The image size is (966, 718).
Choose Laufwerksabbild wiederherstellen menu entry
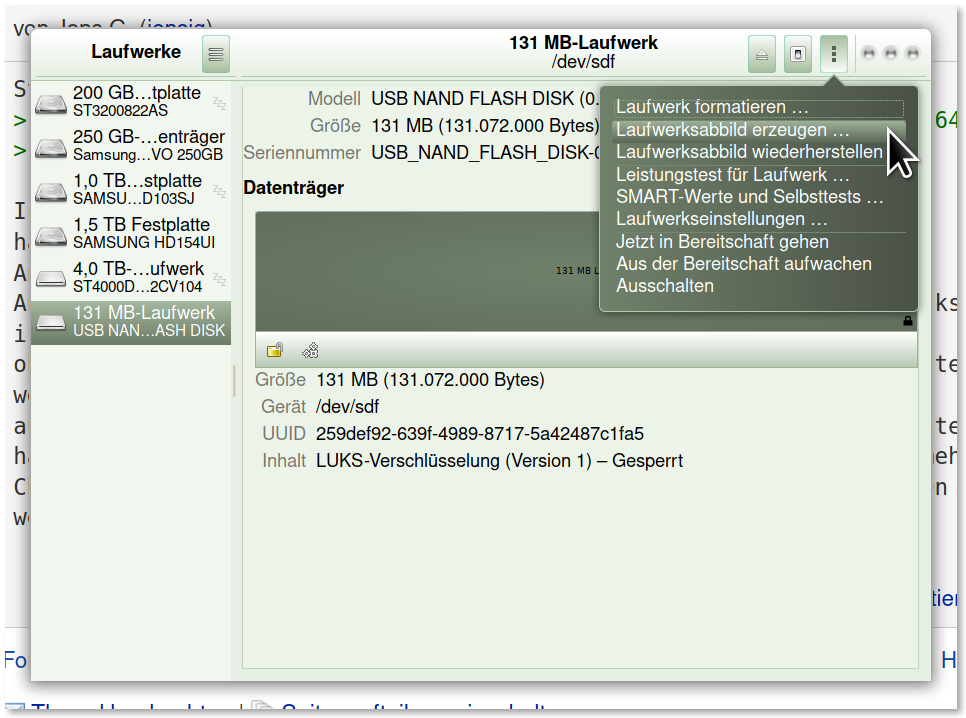[x=758, y=152]
